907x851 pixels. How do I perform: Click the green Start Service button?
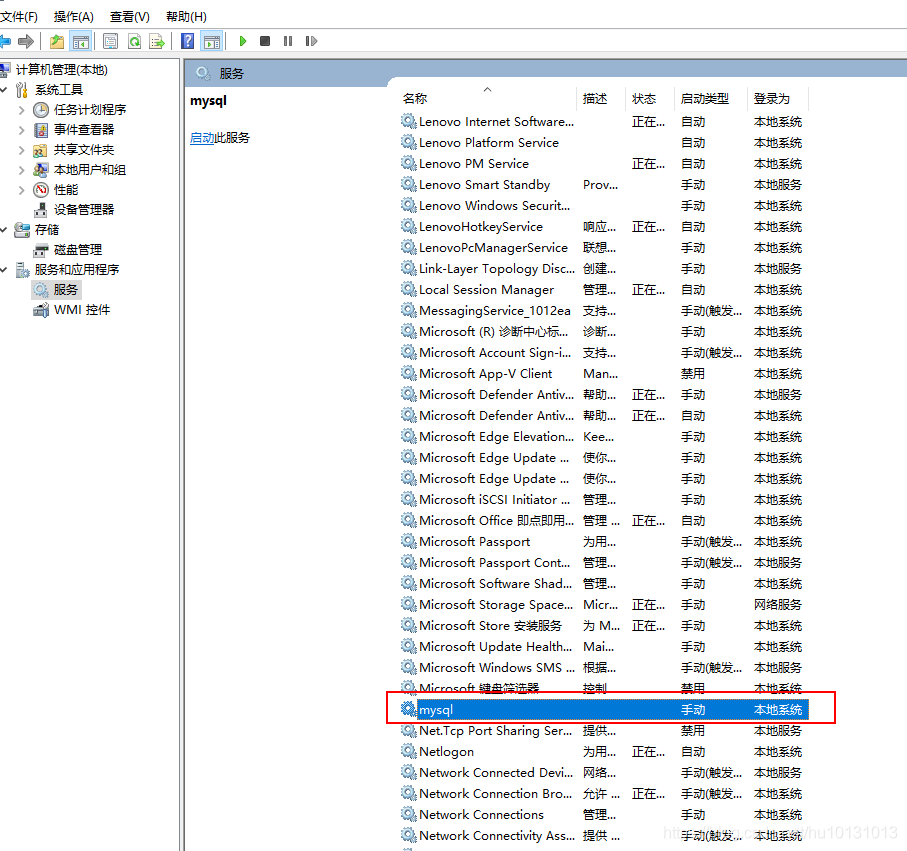pyautogui.click(x=243, y=41)
